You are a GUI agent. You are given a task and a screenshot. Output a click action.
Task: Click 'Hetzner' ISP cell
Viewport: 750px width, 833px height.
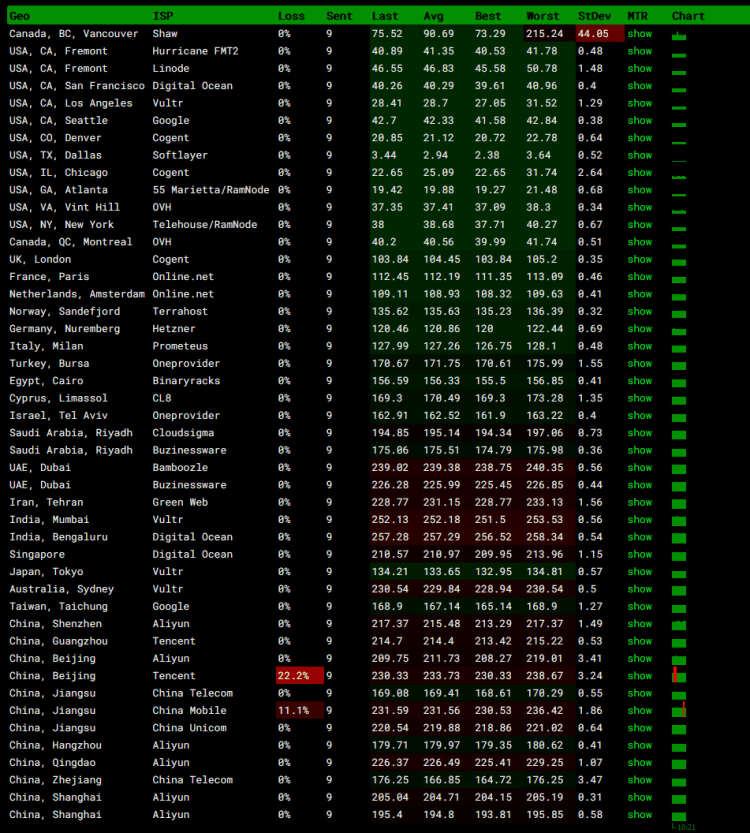click(174, 329)
